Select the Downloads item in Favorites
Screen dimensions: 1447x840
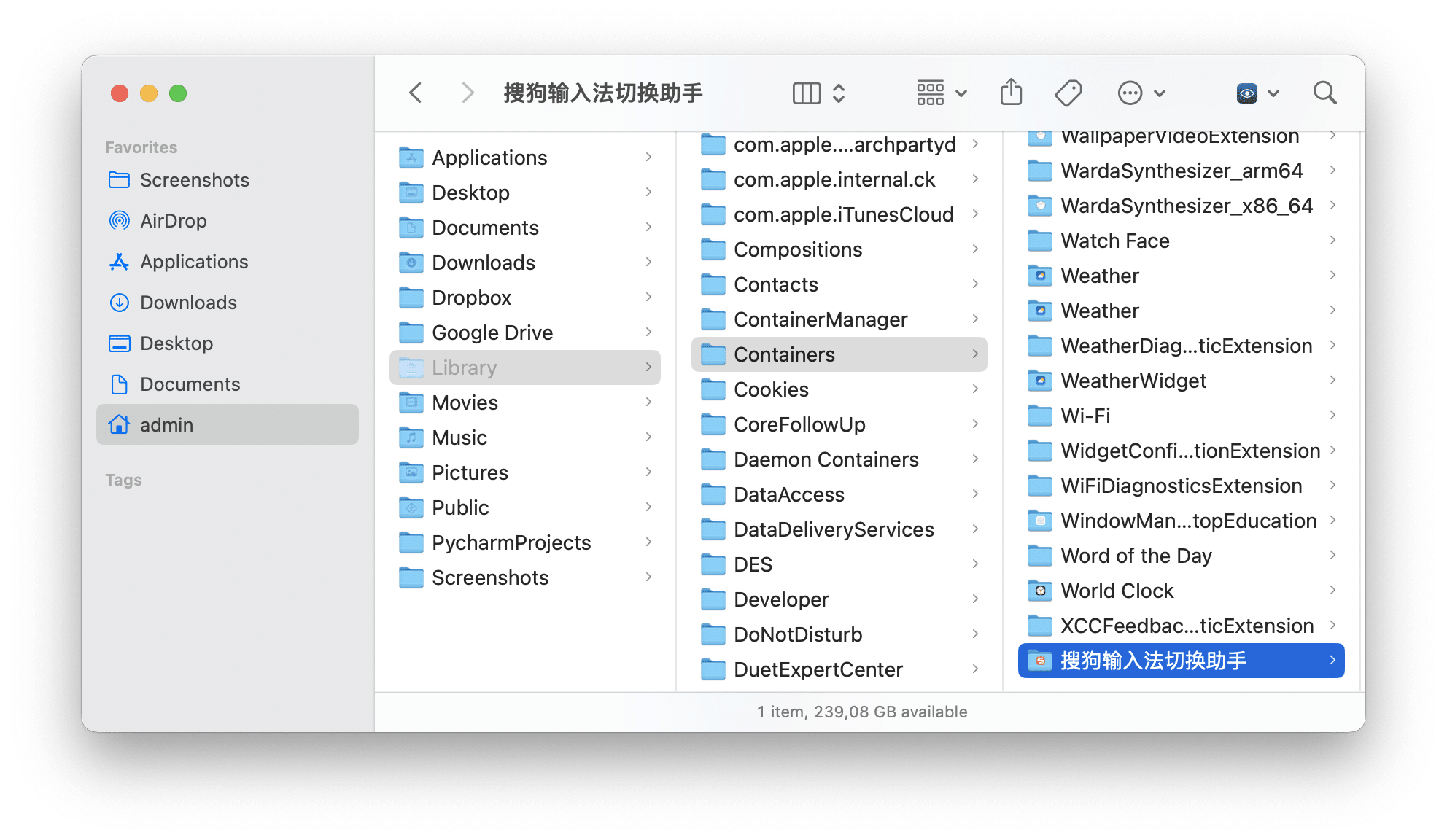[187, 302]
